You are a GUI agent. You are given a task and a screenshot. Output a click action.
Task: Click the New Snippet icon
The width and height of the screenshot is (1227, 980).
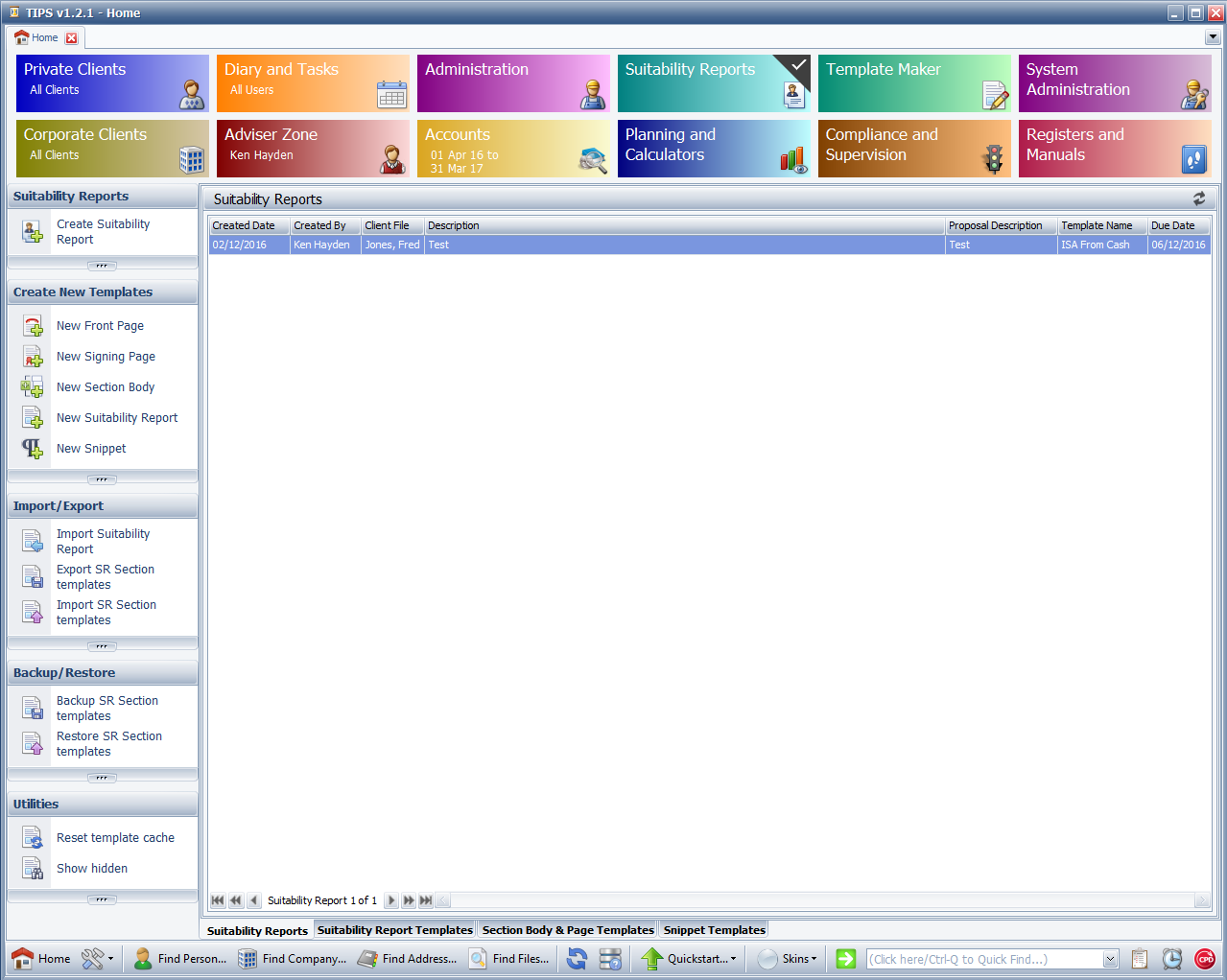(x=33, y=449)
